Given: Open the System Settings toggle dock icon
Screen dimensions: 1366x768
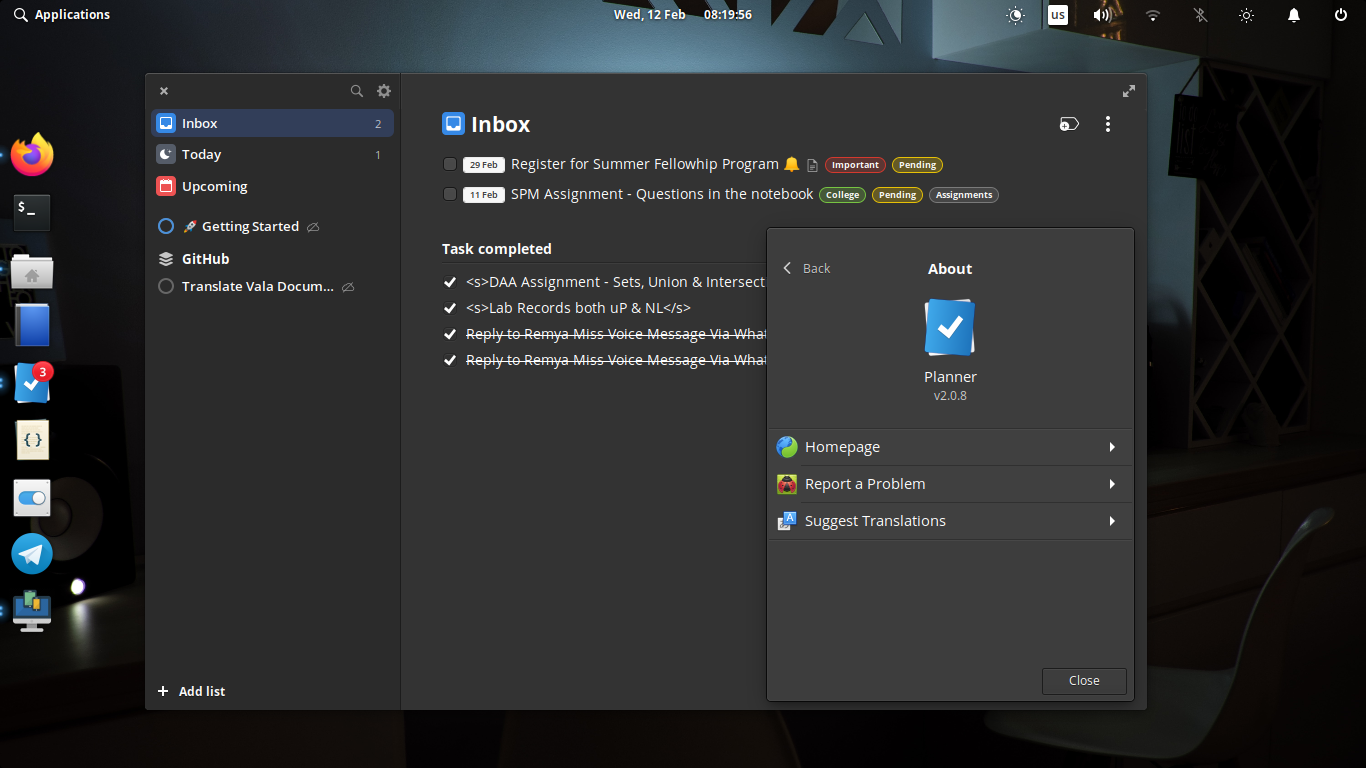Looking at the screenshot, I should coord(32,497).
